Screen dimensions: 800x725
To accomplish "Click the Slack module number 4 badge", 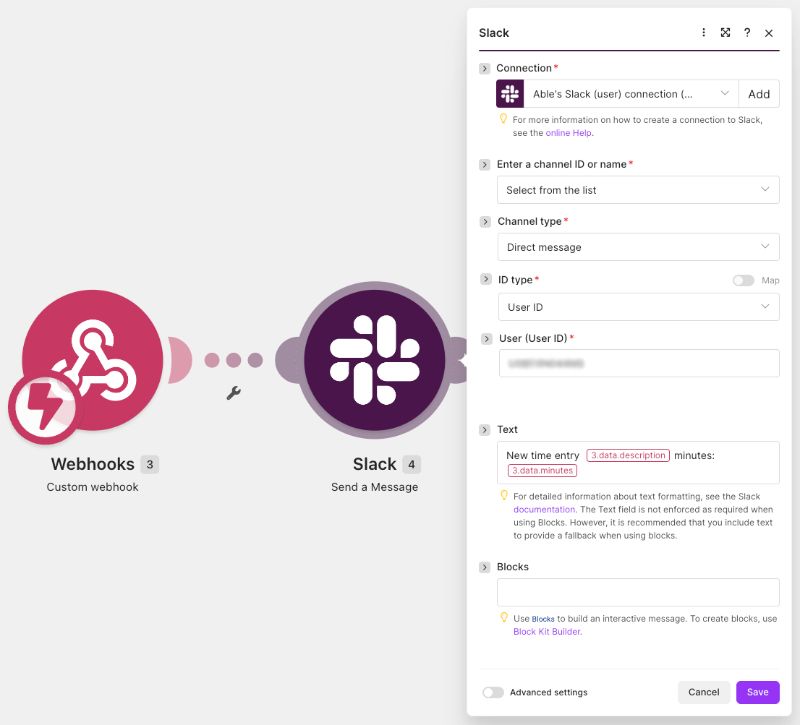I will (411, 464).
